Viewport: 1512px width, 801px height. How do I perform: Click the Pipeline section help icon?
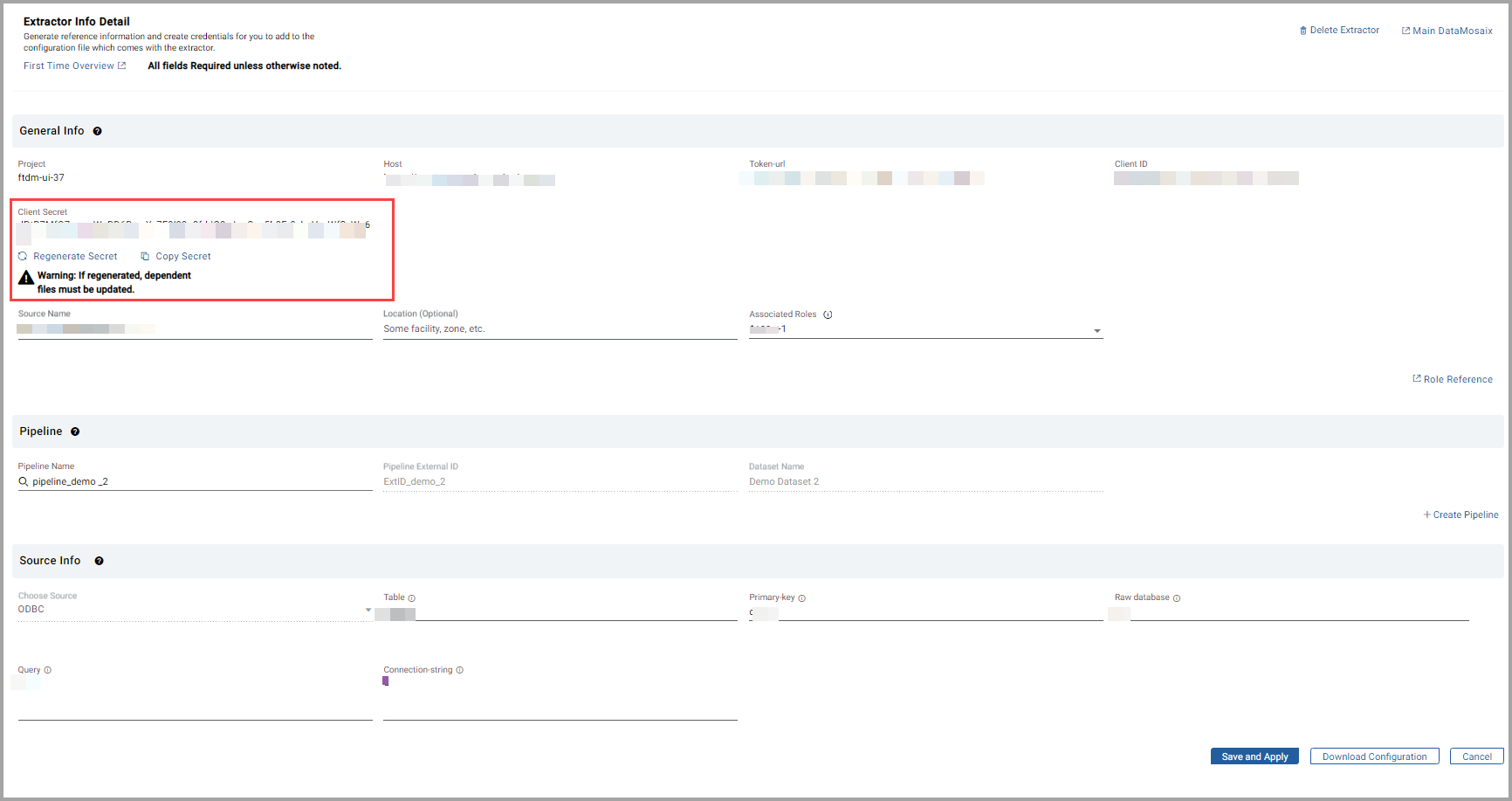coord(75,432)
